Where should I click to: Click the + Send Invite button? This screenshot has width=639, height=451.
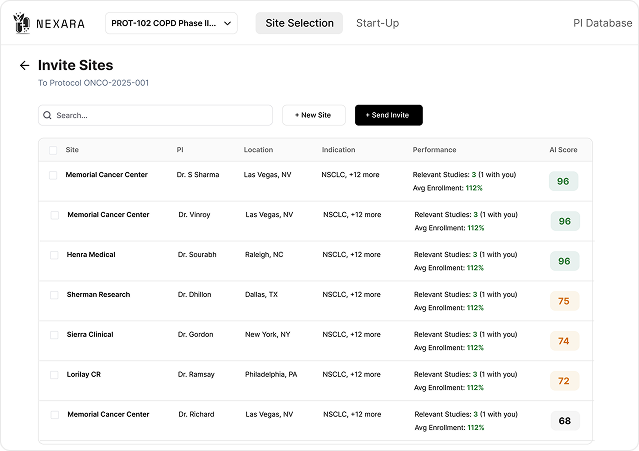tap(389, 115)
